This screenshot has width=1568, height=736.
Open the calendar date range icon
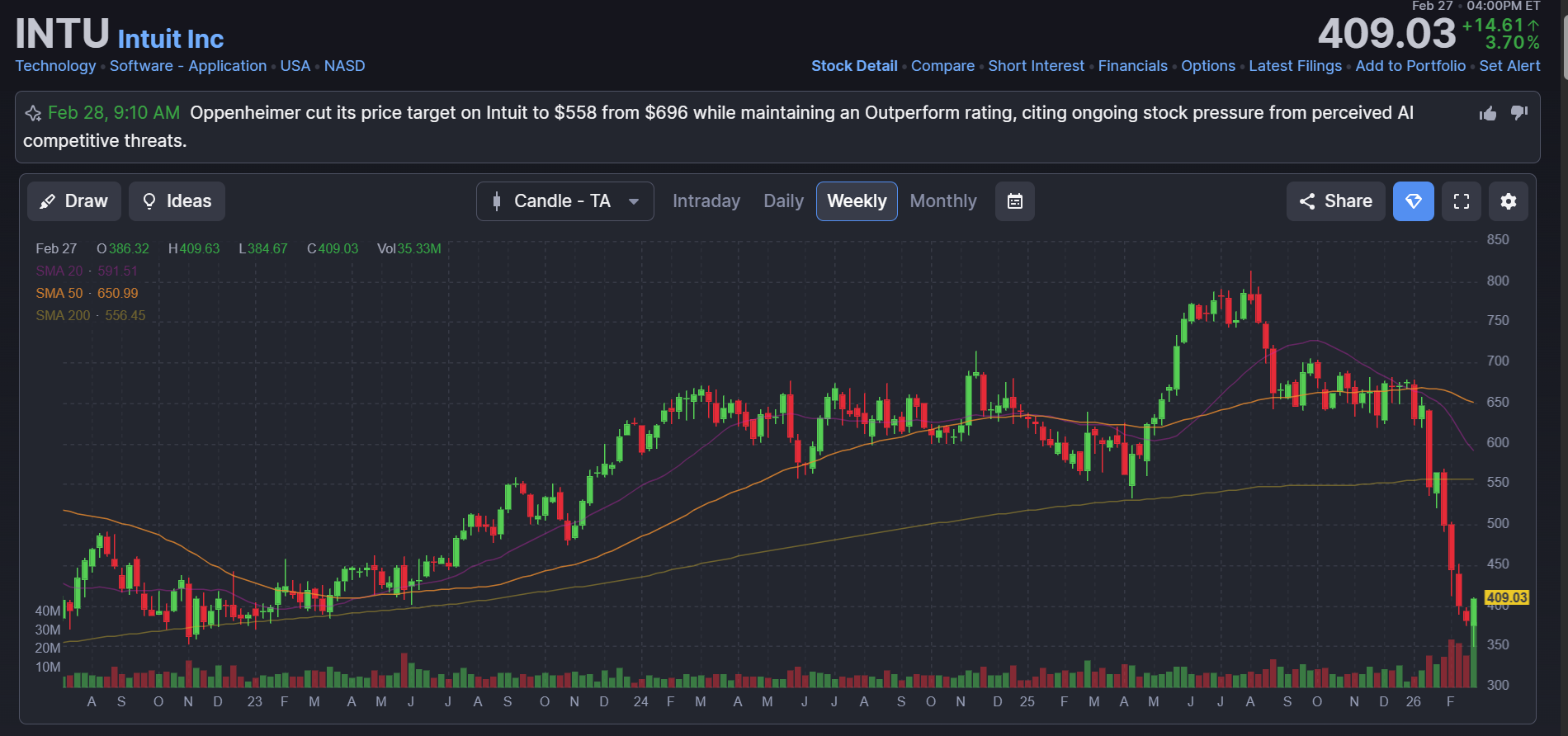tap(1015, 201)
